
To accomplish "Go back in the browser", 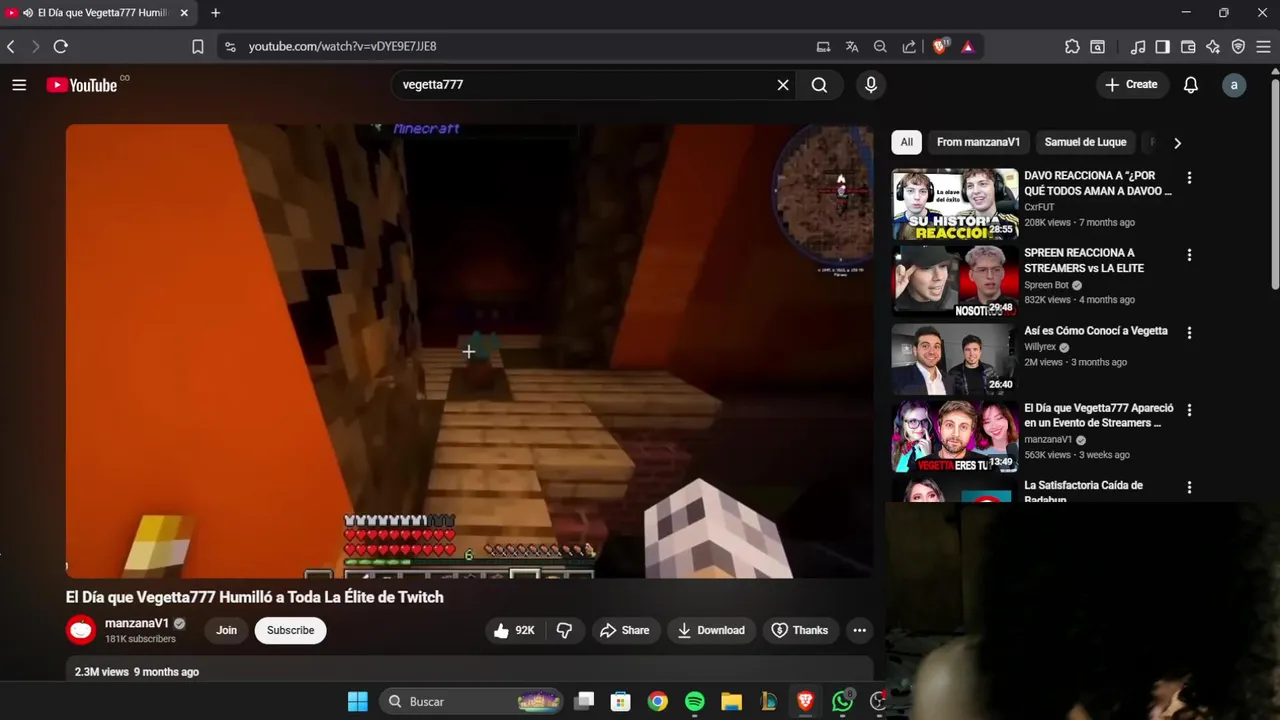I will pos(11,46).
